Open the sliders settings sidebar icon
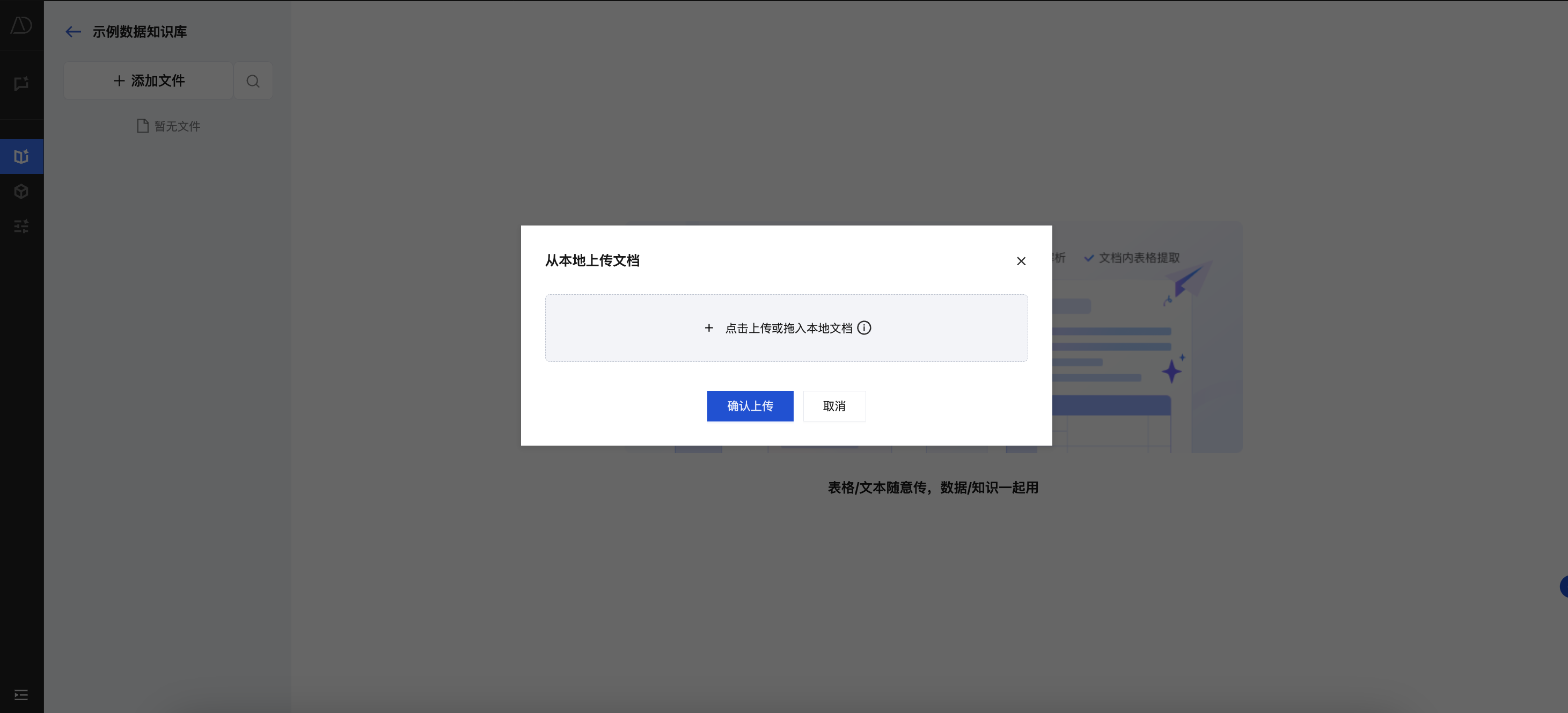The image size is (1568, 713). pyautogui.click(x=21, y=227)
